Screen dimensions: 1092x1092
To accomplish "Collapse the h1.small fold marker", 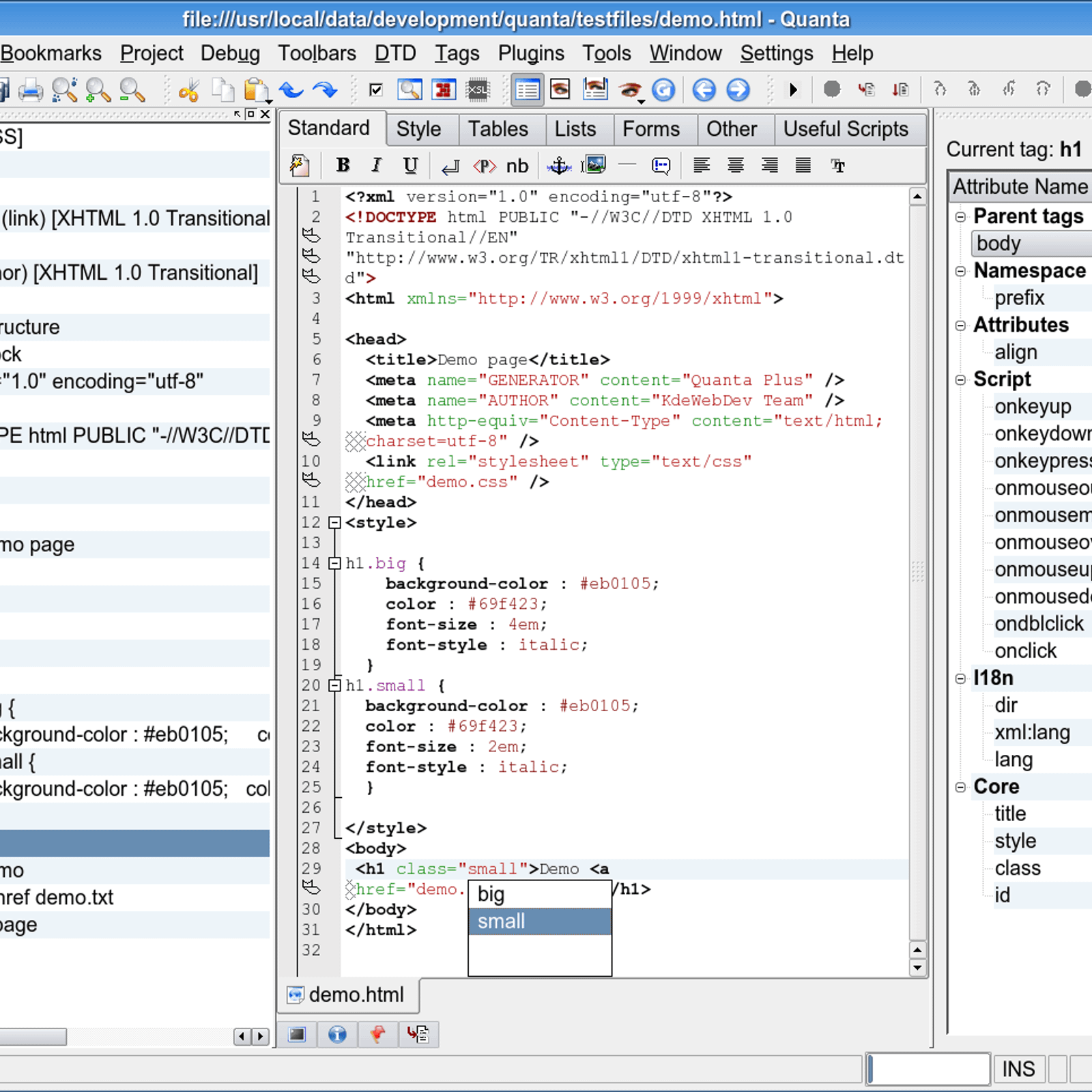I will [334, 686].
